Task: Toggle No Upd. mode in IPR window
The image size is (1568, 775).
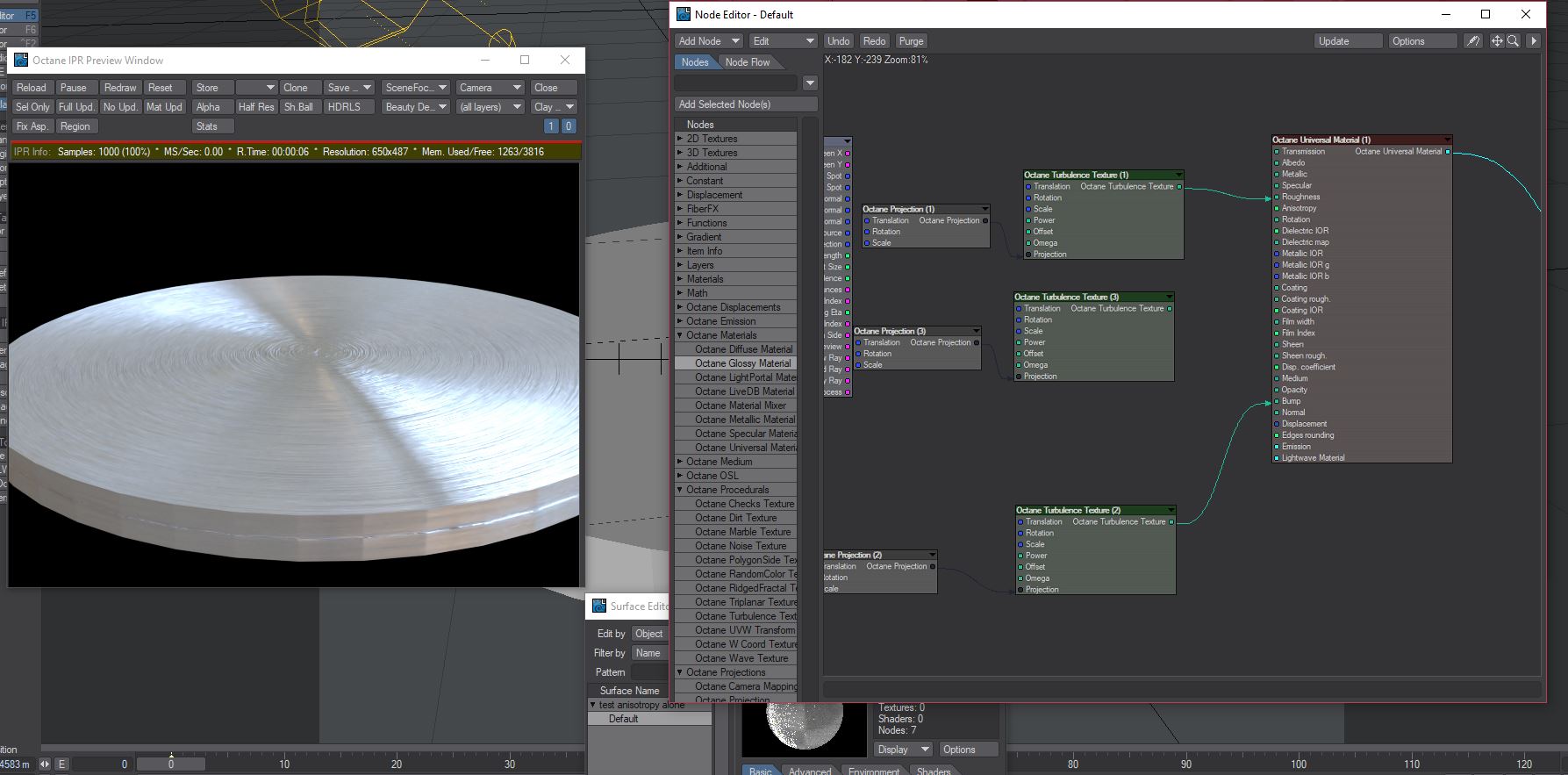Action: (120, 107)
